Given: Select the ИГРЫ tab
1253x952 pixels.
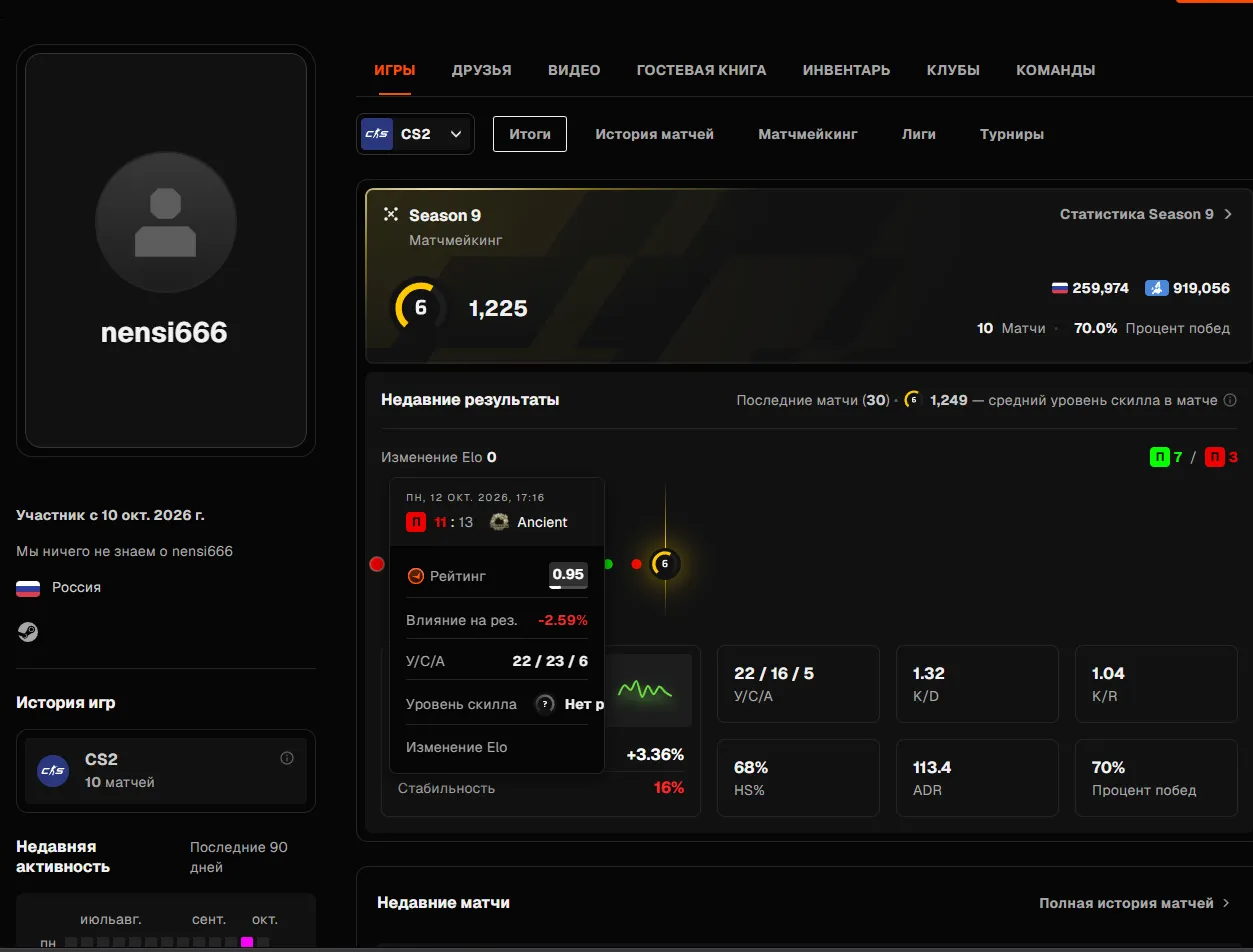Looking at the screenshot, I should [395, 70].
